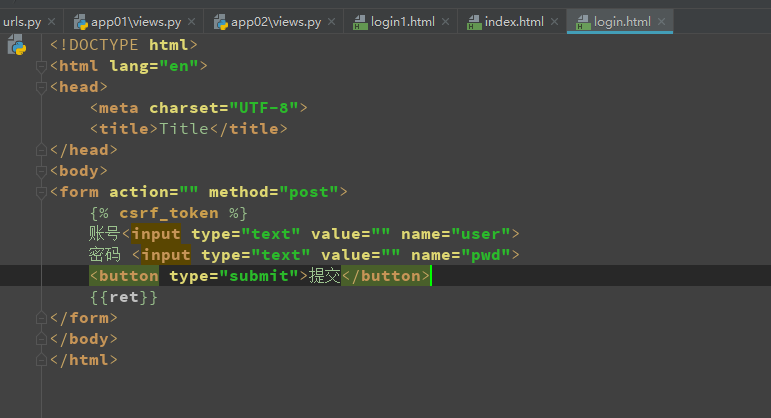Collapse the form action block
771x418 pixels.
click(41, 192)
